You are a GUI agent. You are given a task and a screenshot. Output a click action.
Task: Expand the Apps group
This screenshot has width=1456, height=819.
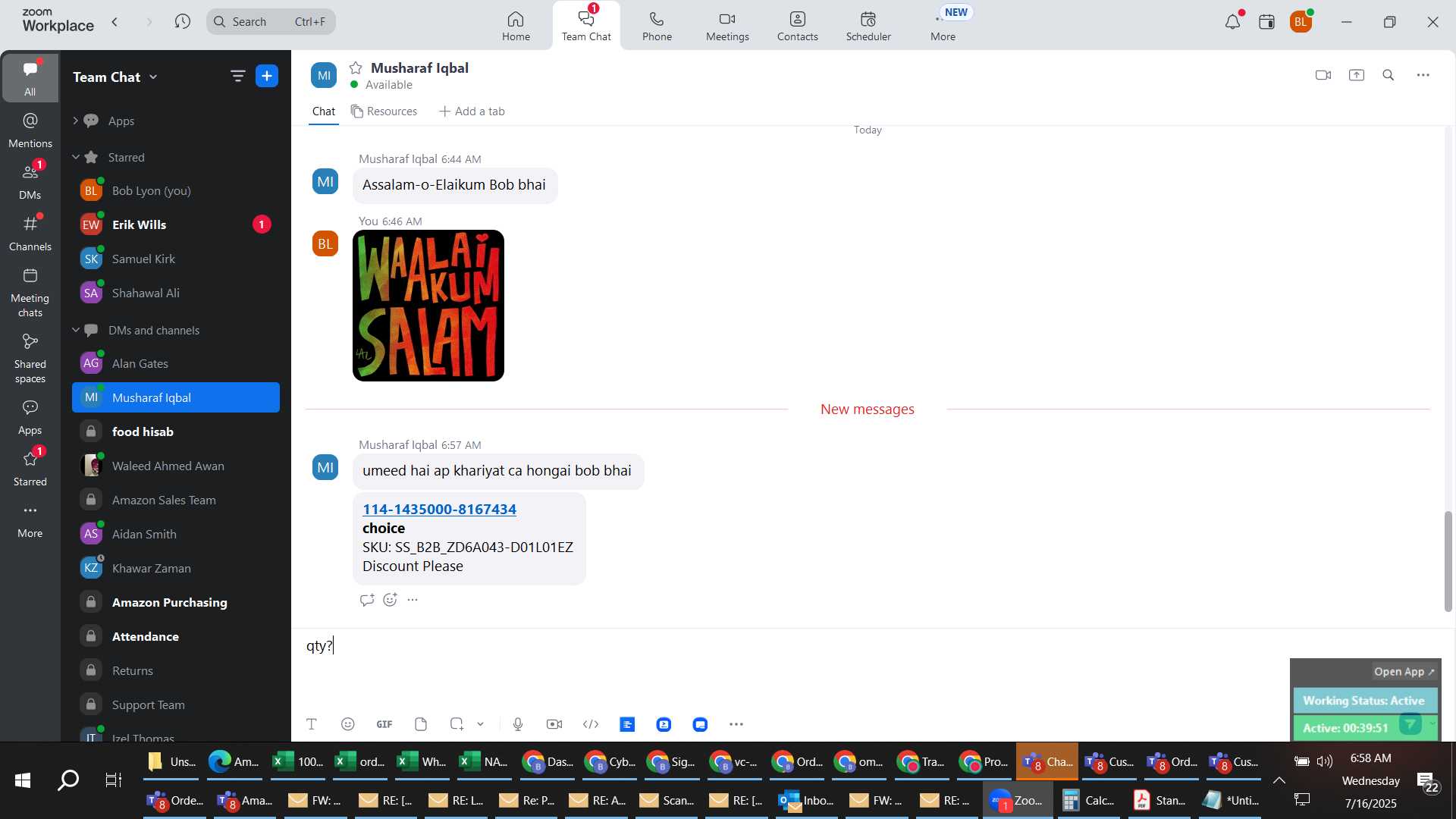(x=75, y=121)
